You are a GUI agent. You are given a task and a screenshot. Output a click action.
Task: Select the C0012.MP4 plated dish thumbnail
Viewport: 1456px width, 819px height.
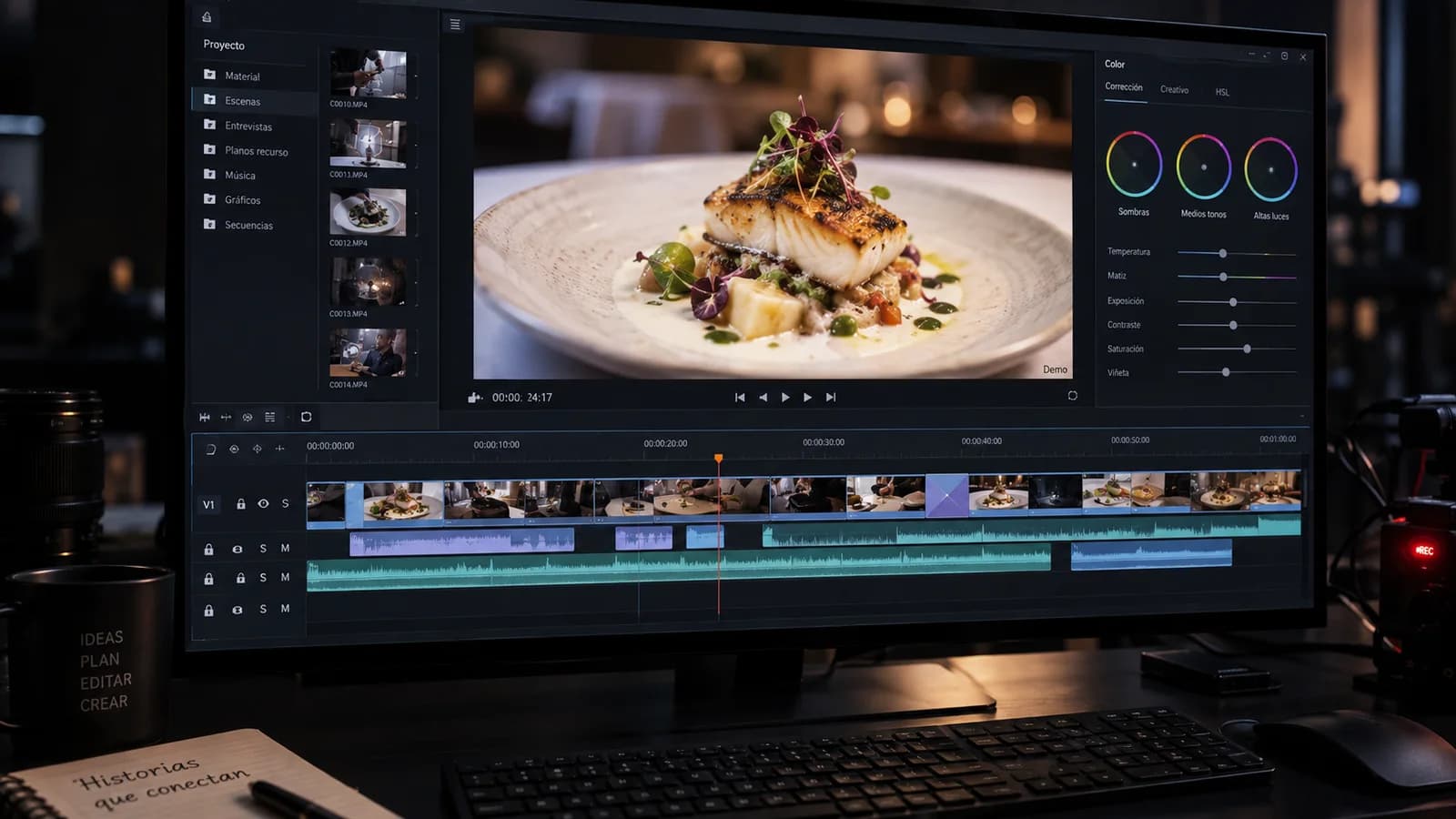(368, 212)
